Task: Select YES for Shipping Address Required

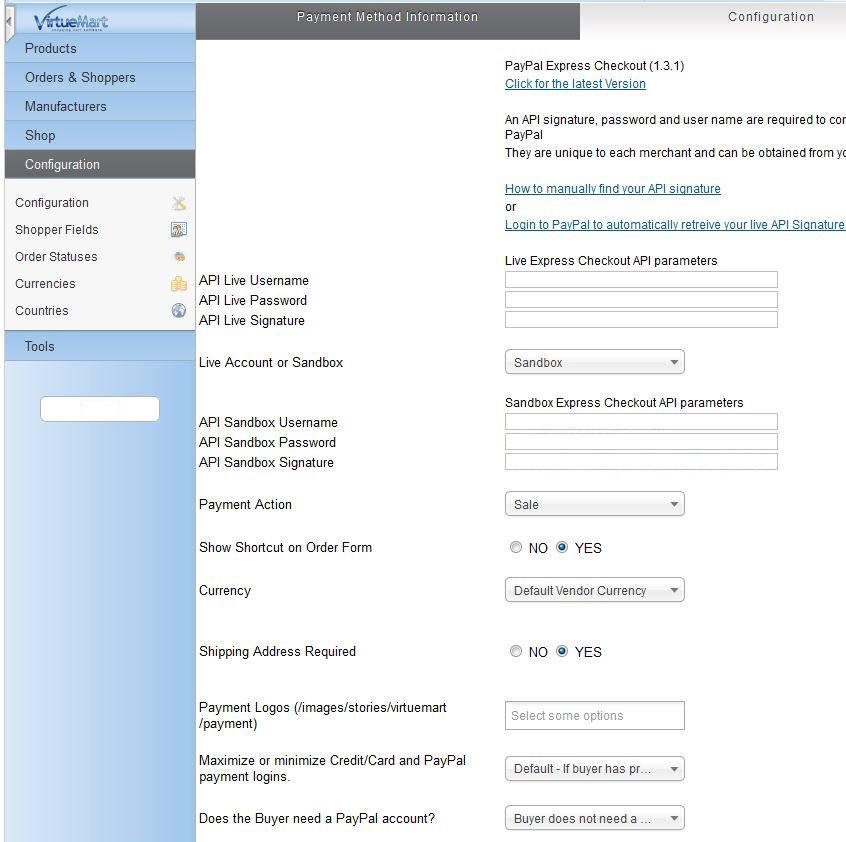Action: click(x=562, y=652)
